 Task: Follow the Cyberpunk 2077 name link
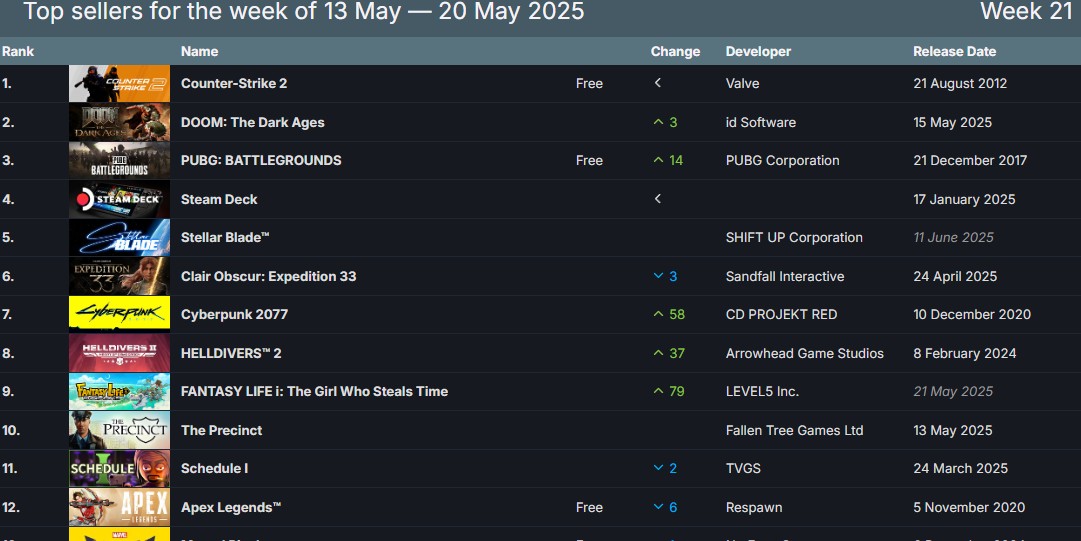tap(234, 315)
